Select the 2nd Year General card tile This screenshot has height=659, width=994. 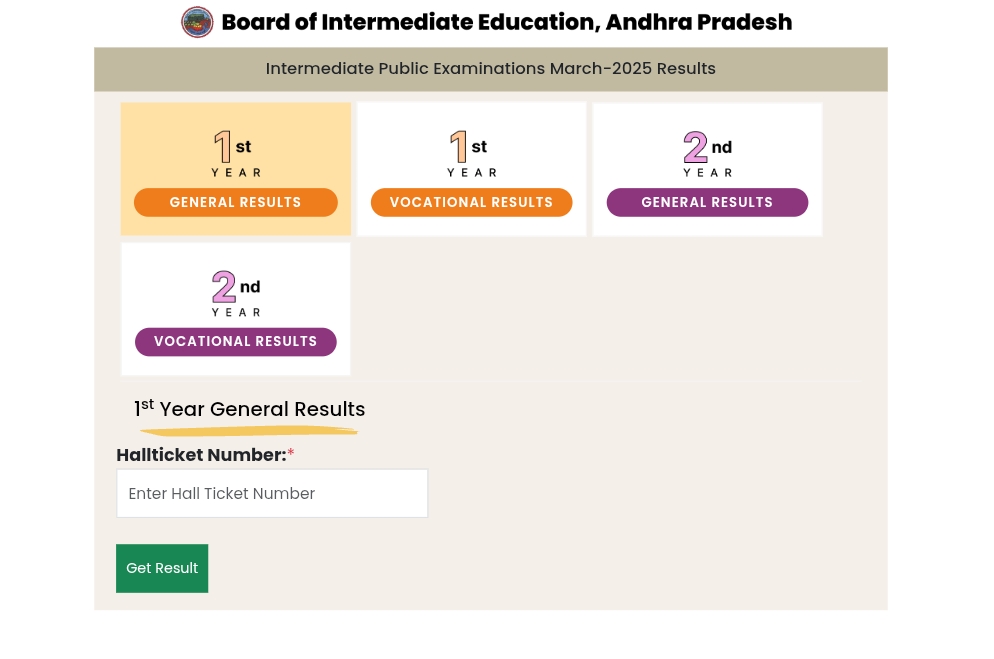tap(707, 169)
